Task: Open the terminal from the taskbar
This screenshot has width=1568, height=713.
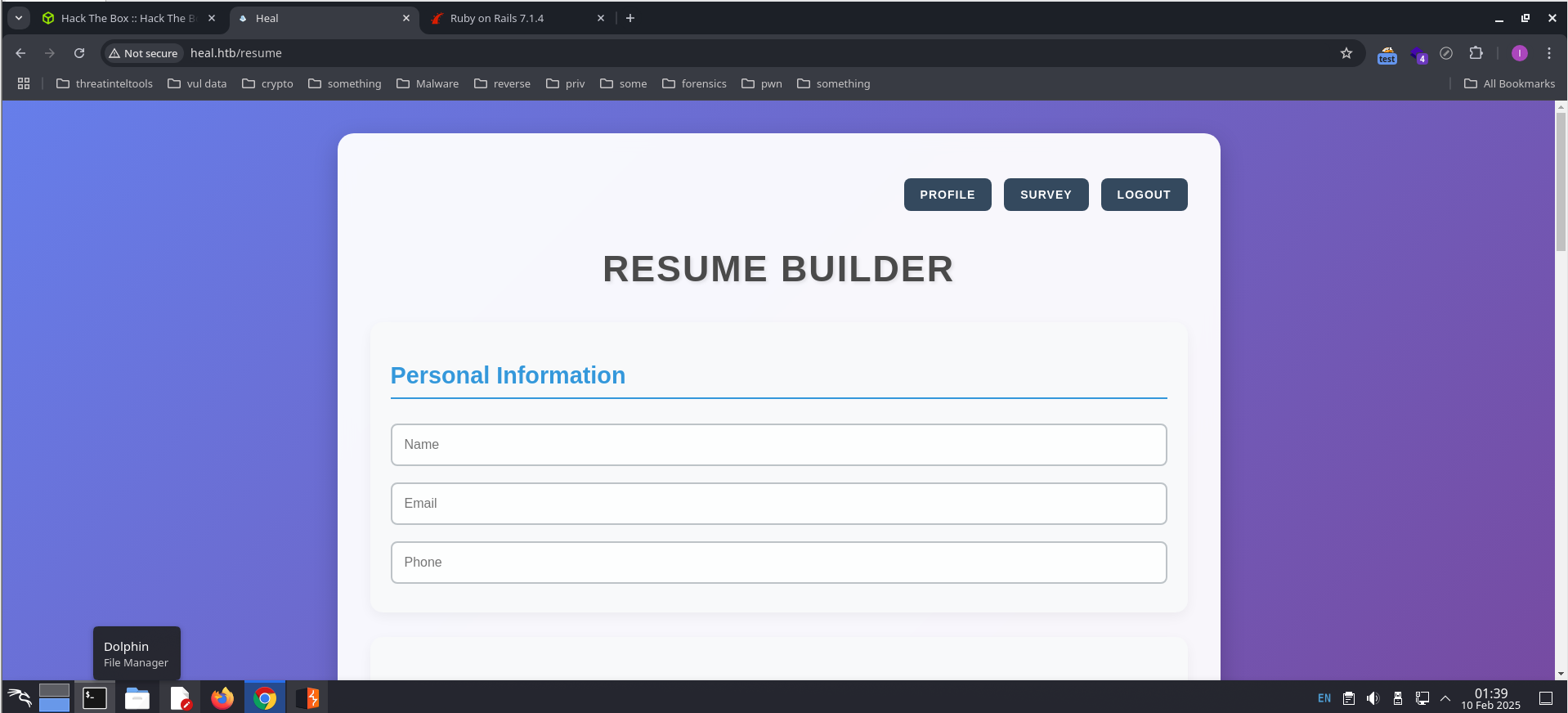Action: tap(95, 698)
